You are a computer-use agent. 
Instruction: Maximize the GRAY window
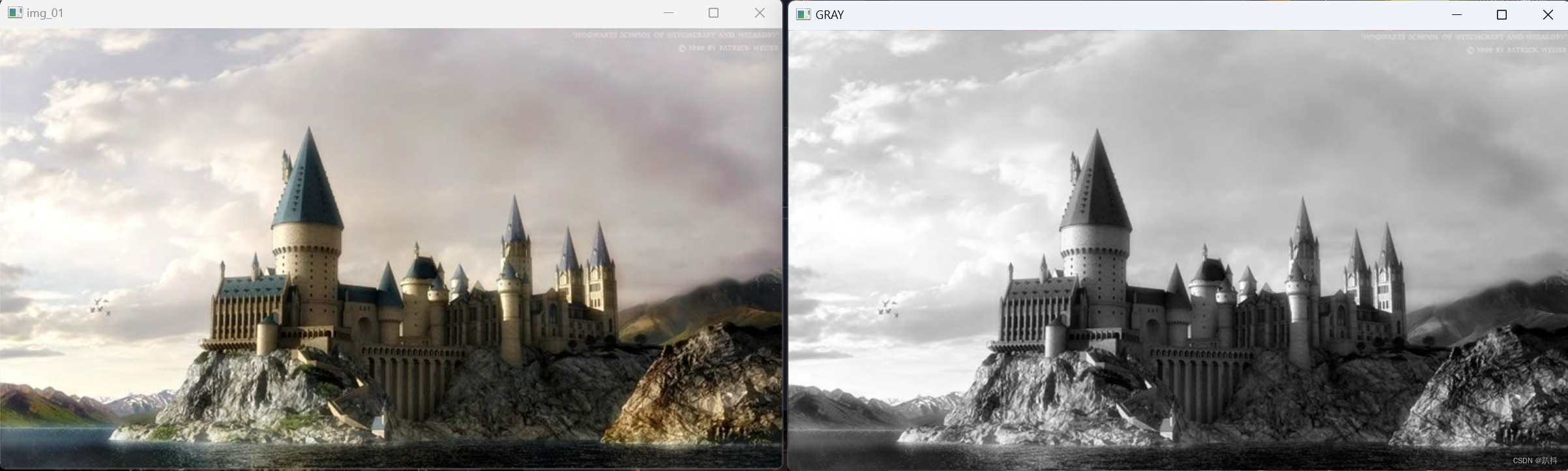[x=1502, y=14]
